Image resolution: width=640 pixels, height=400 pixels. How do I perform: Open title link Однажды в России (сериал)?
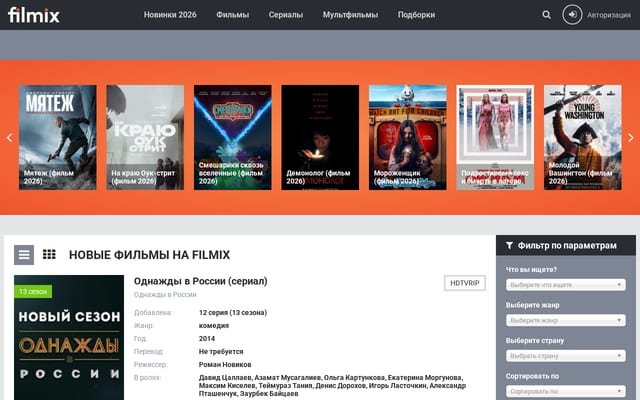(200, 281)
